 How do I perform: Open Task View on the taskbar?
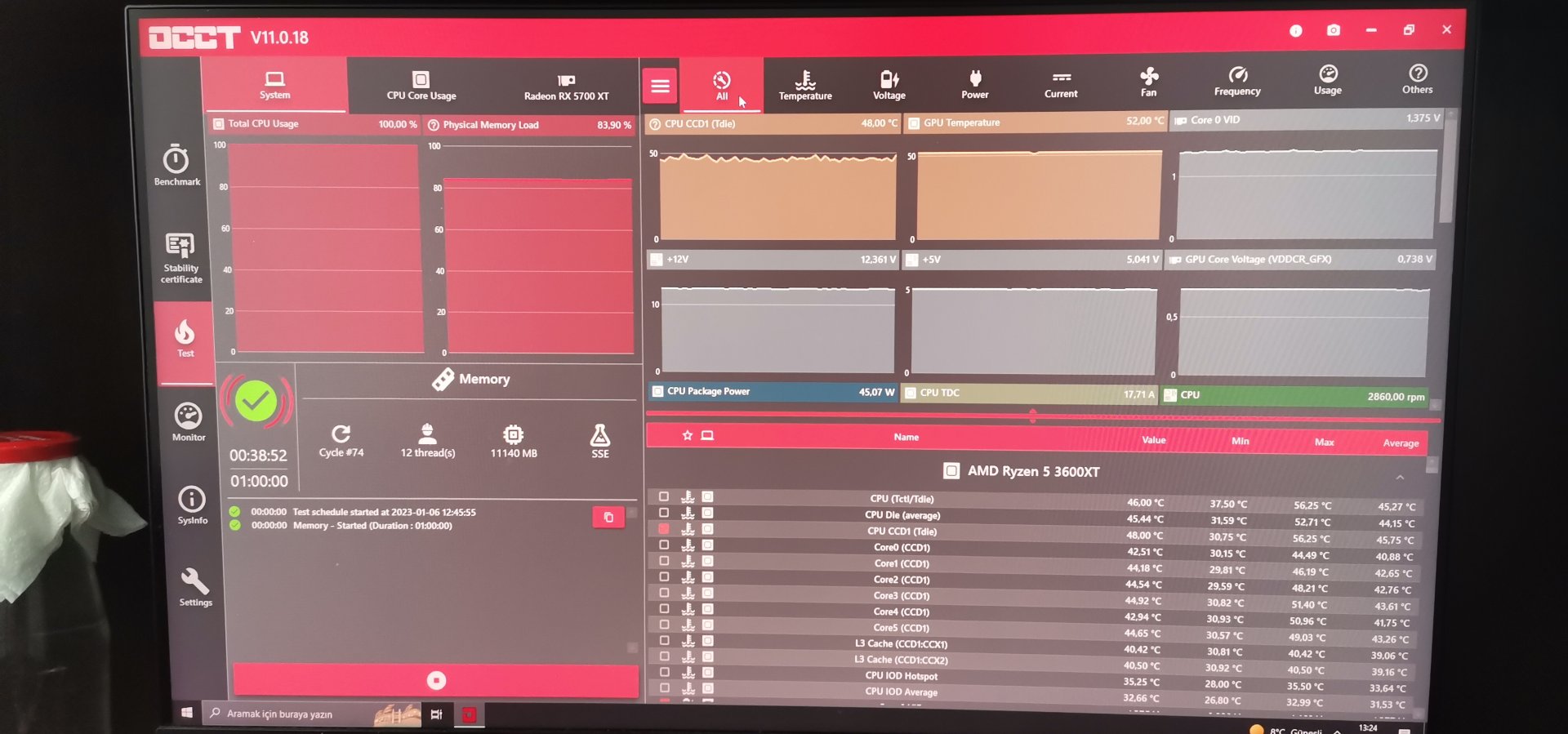(x=436, y=714)
